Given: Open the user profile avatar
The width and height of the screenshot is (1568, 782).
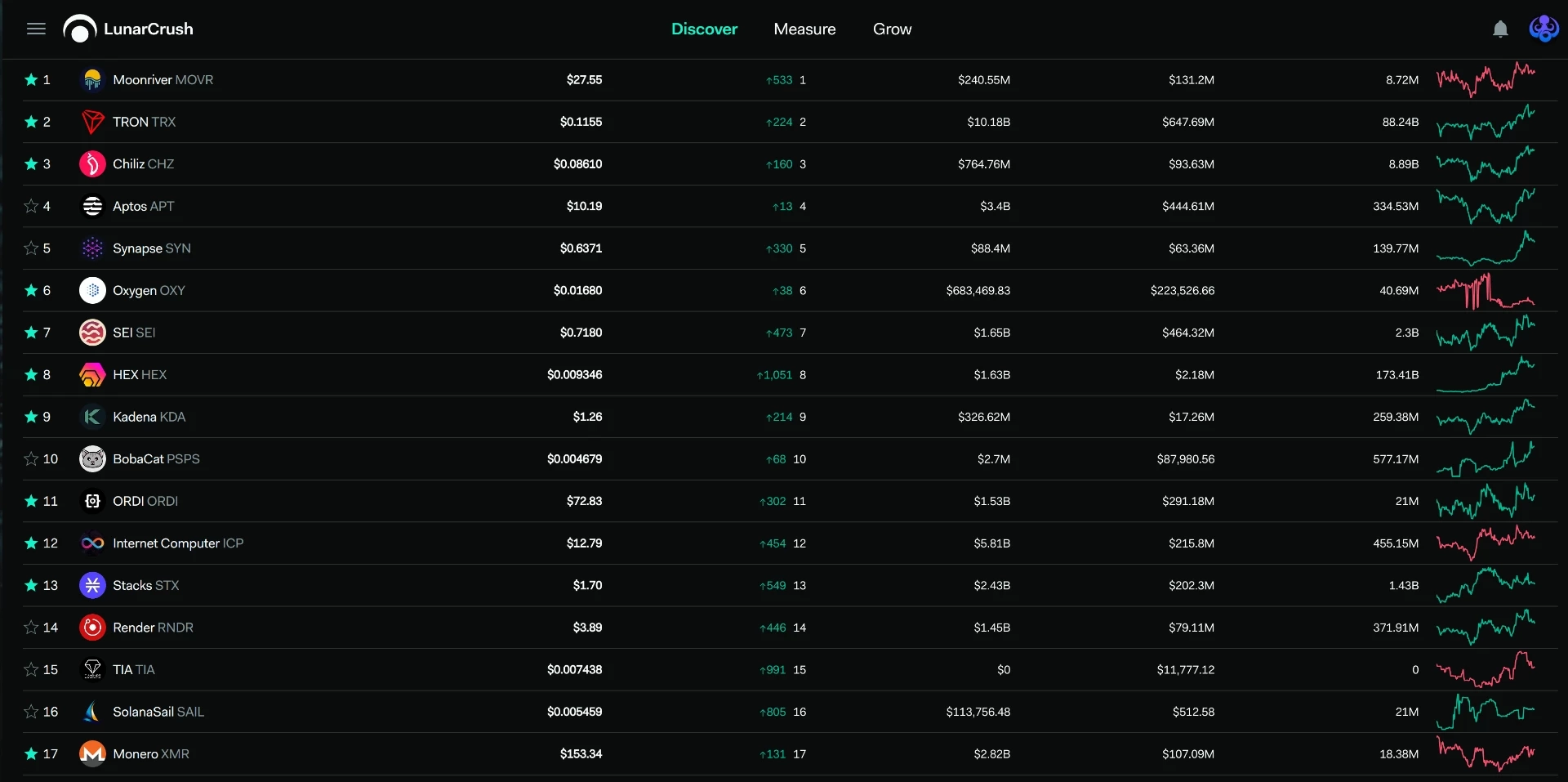Looking at the screenshot, I should (x=1543, y=29).
